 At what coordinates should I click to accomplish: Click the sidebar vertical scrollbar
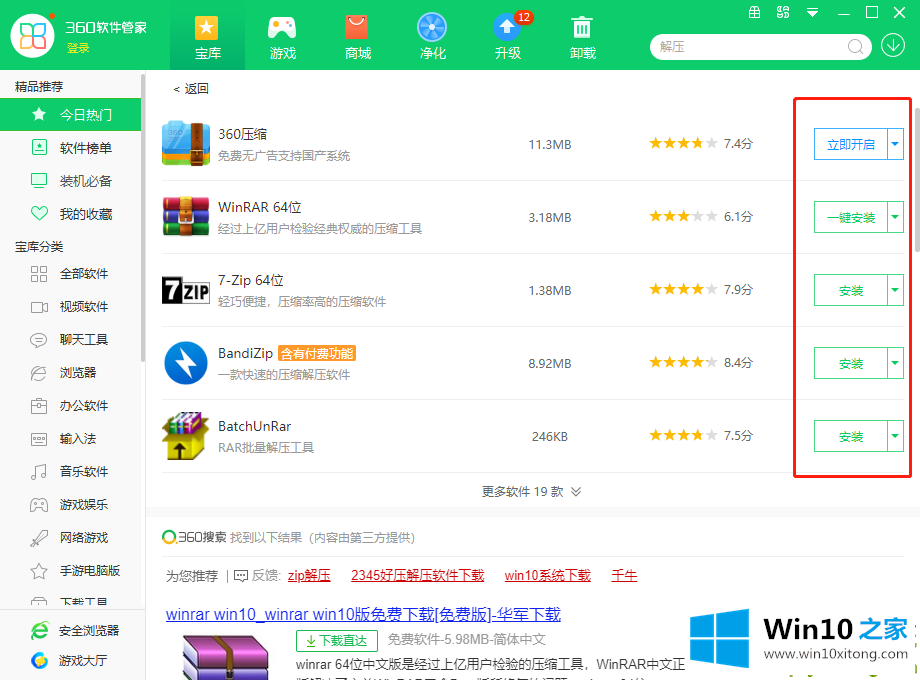pyautogui.click(x=143, y=217)
